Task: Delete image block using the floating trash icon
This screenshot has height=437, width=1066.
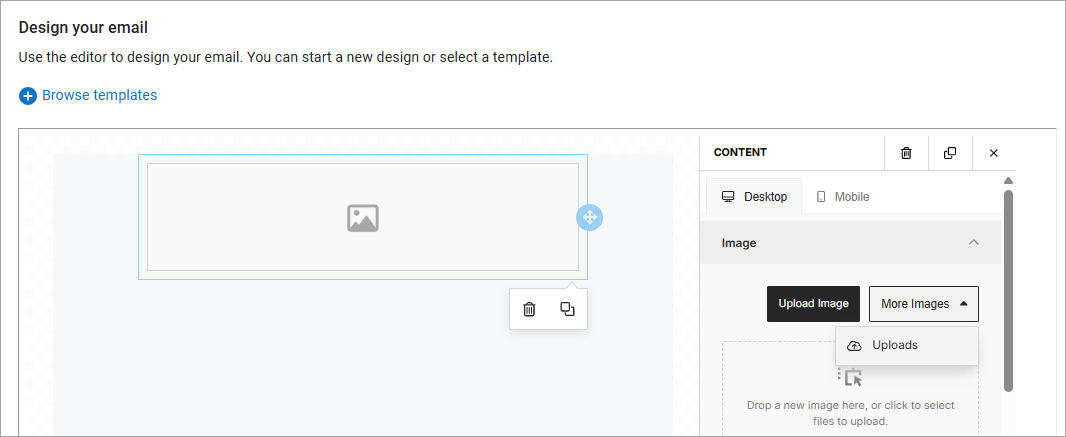Action: click(529, 309)
